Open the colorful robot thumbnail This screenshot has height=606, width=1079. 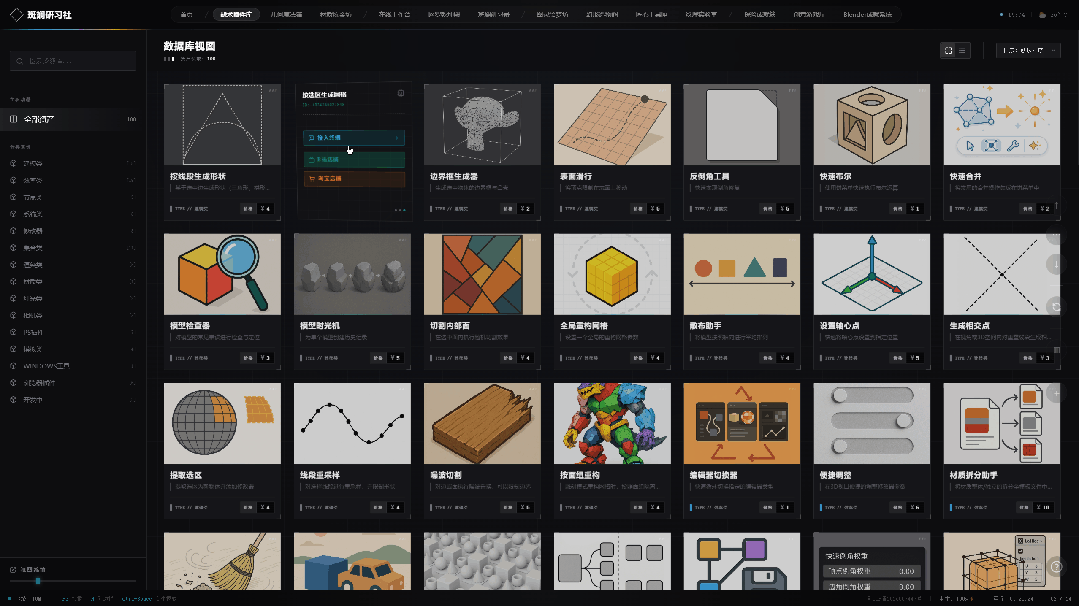612,423
